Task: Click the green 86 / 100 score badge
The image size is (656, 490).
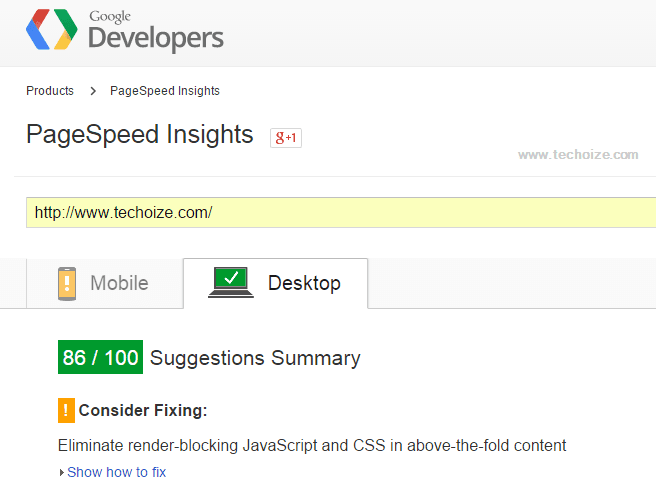Action: click(x=100, y=357)
